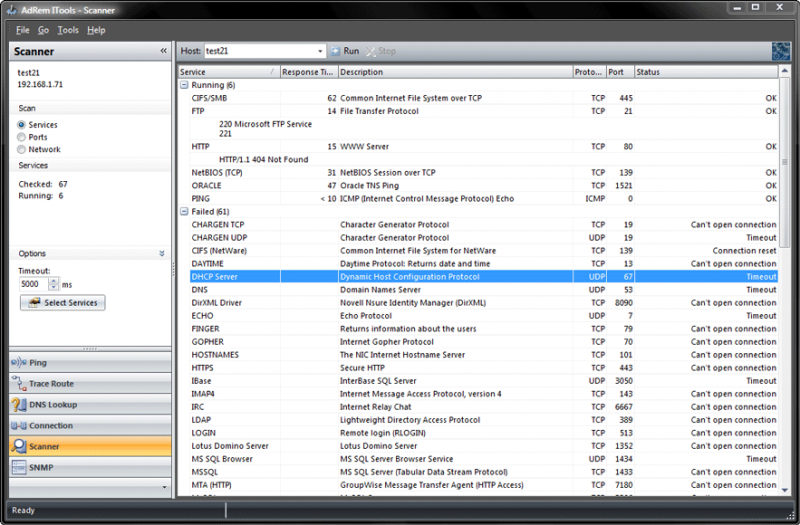Select the Services scan radio button
800x525 pixels.
pos(21,124)
